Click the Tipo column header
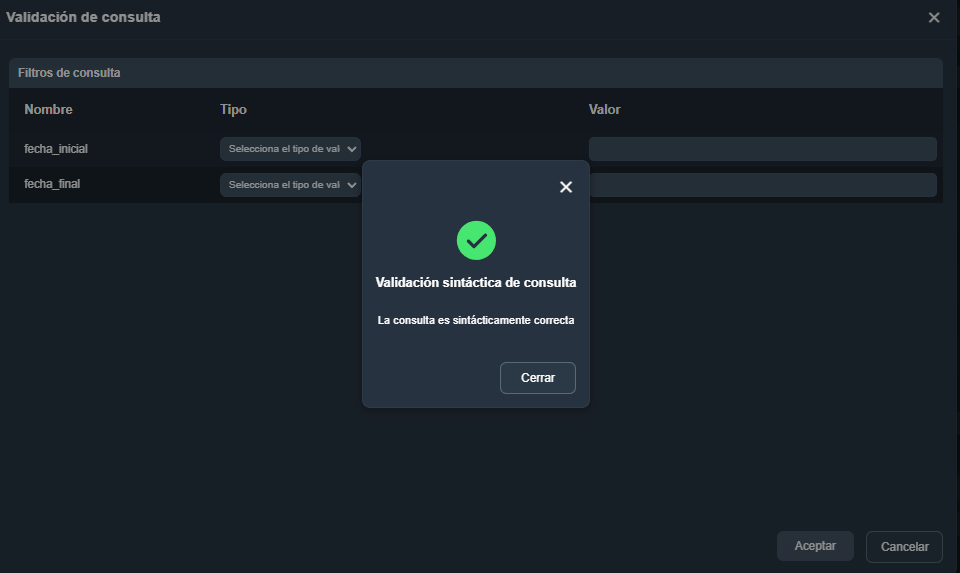 (233, 109)
